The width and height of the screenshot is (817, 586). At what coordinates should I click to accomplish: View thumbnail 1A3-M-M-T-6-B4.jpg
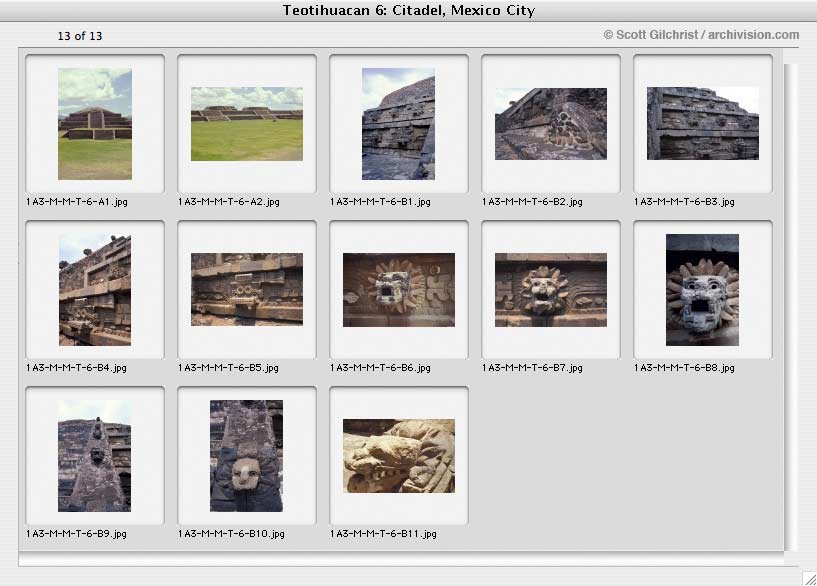click(x=95, y=290)
